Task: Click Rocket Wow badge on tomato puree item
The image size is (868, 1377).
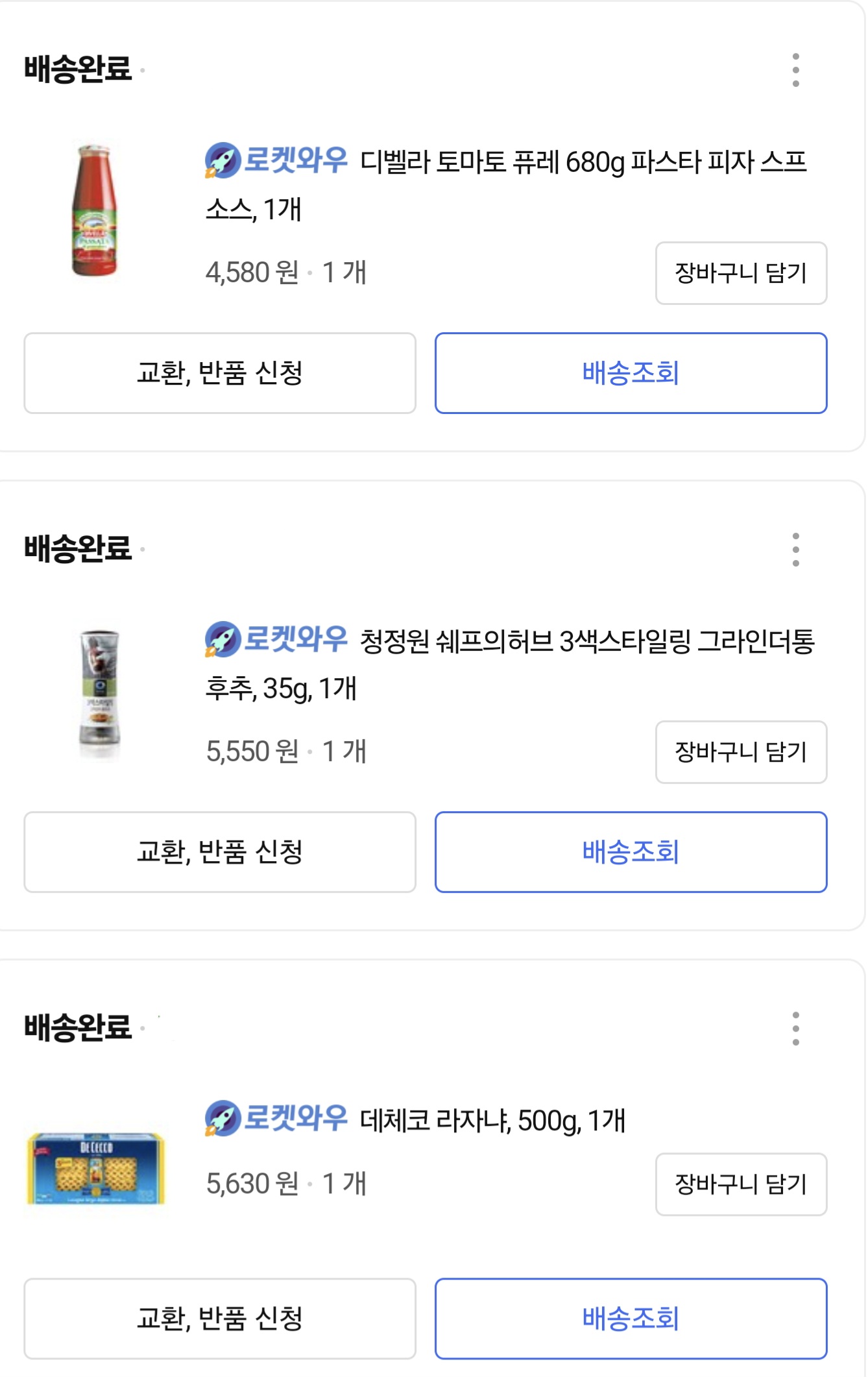Action: click(276, 160)
